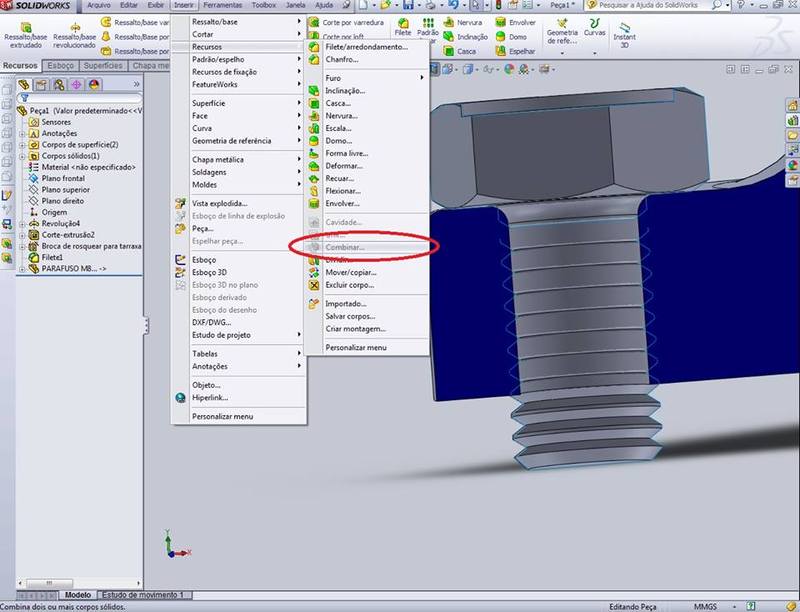The height and width of the screenshot is (612, 800).
Task: Open the Furo submenu arrow
Action: pos(422,78)
